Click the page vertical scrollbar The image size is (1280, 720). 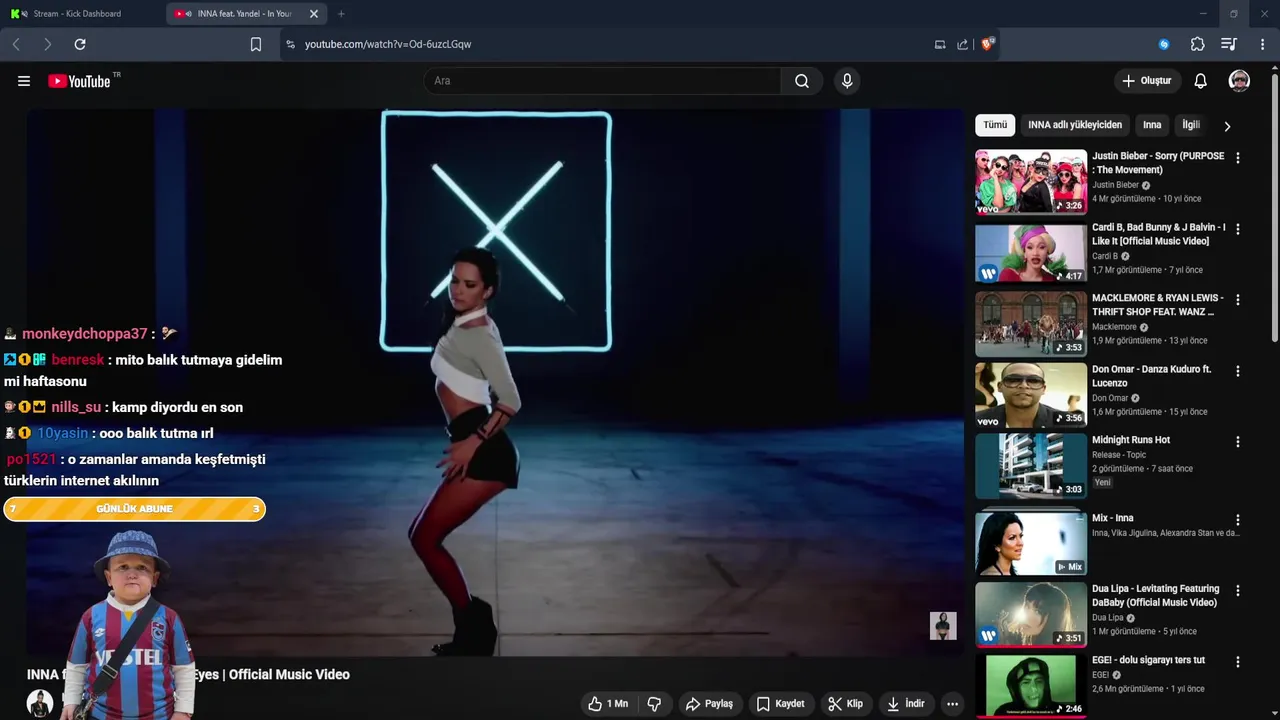(1274, 210)
